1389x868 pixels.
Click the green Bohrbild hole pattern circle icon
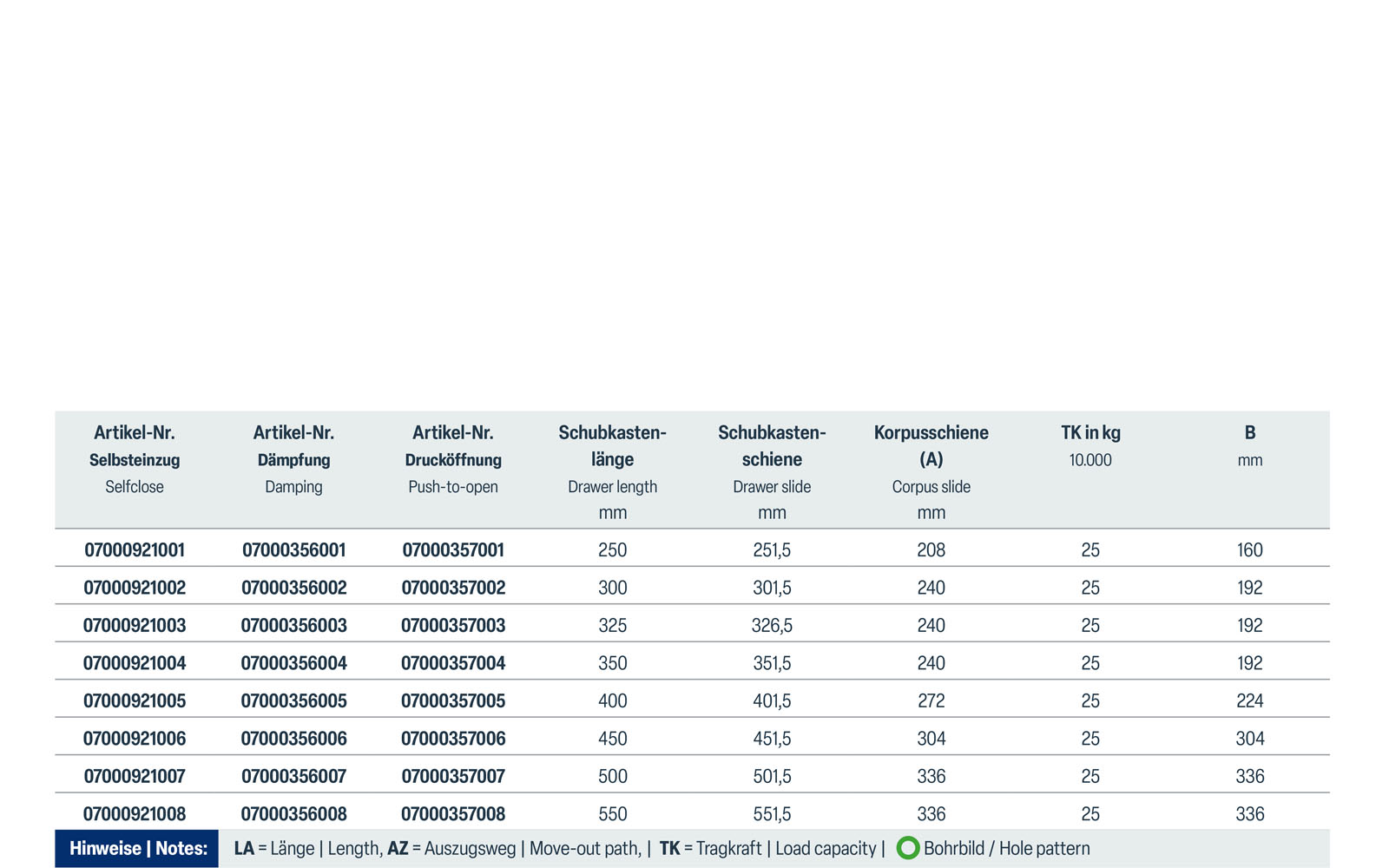tap(907, 848)
